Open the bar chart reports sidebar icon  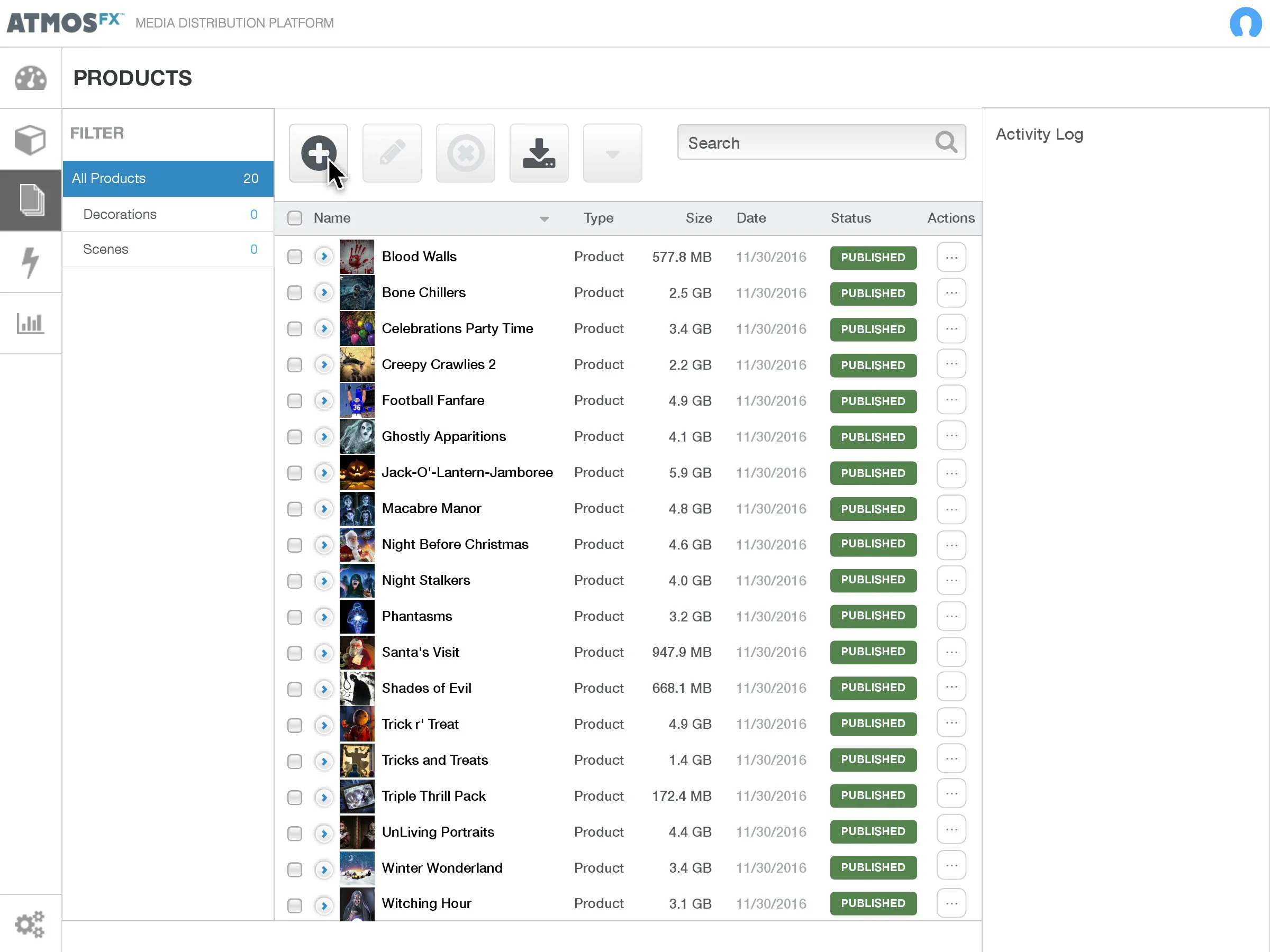[31, 324]
